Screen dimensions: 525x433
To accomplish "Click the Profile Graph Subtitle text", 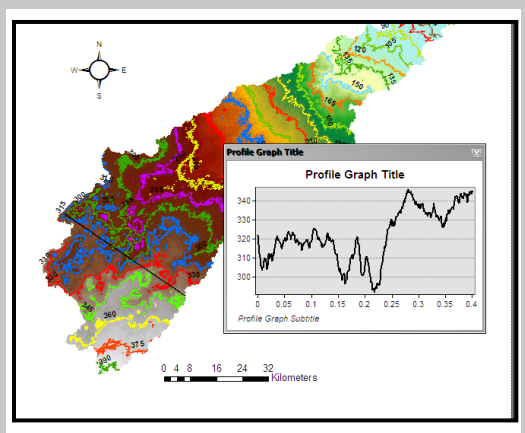I will pyautogui.click(x=278, y=318).
